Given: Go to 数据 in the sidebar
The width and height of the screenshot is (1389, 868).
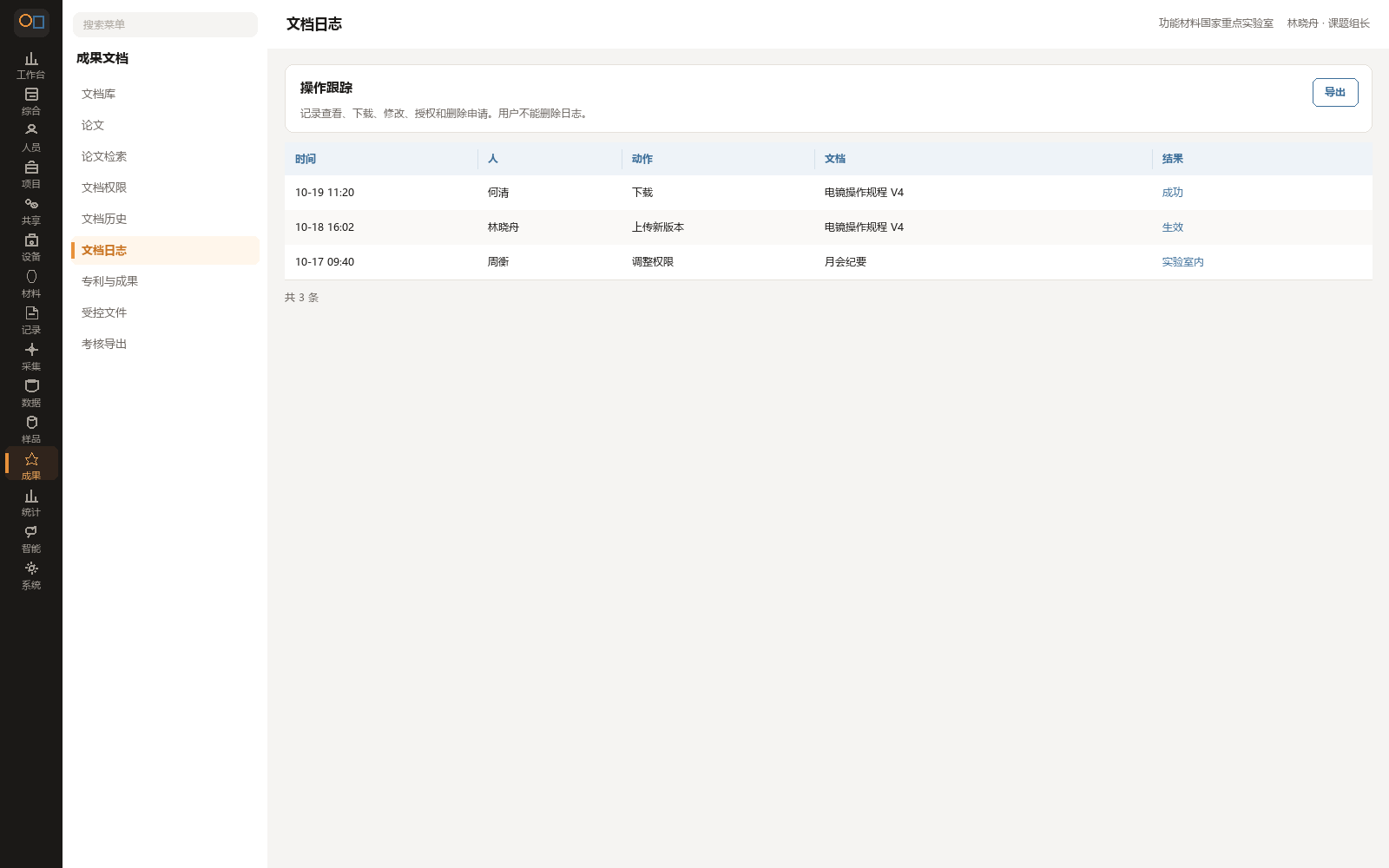Looking at the screenshot, I should (x=31, y=393).
